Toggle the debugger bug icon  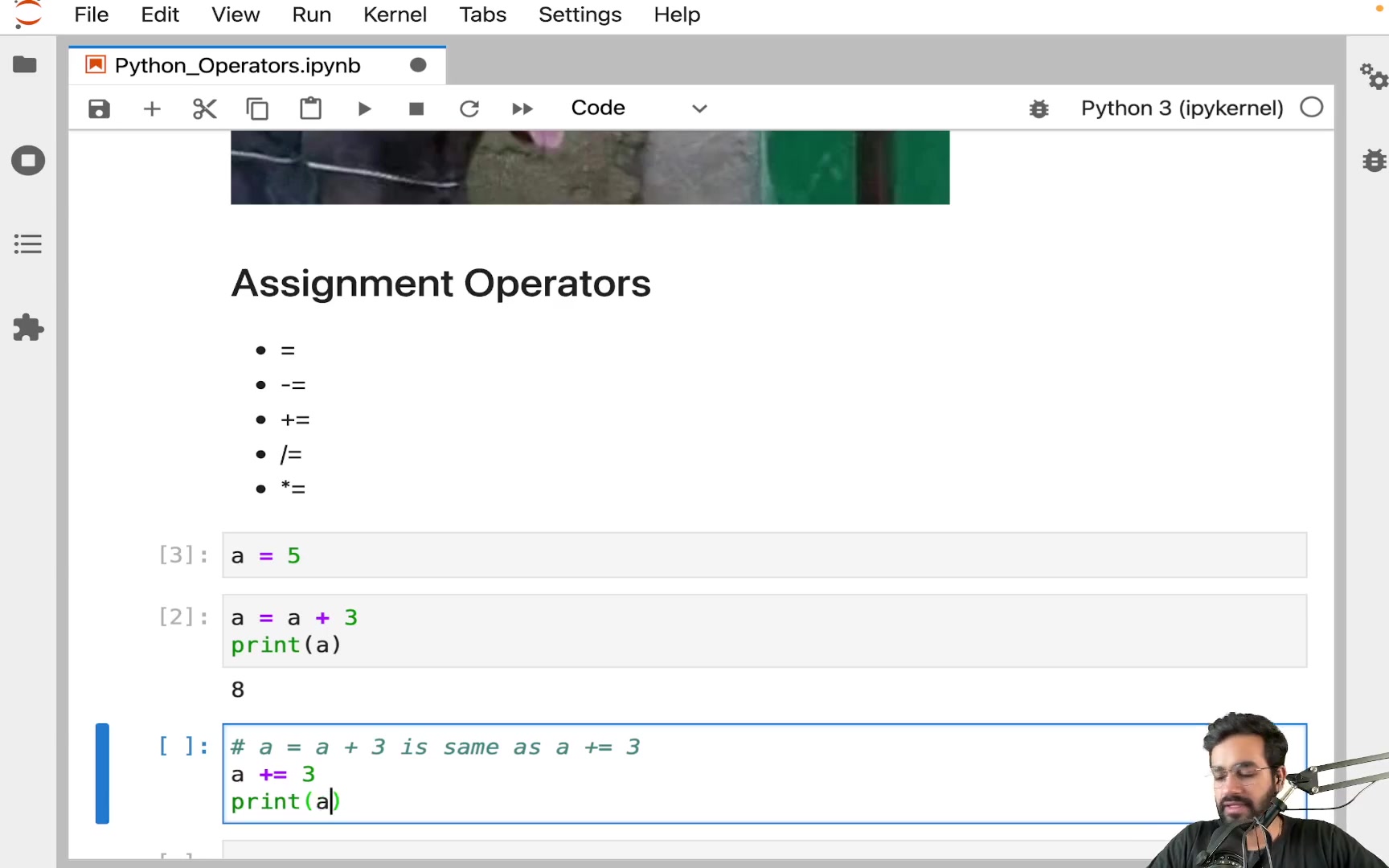[x=1039, y=108]
